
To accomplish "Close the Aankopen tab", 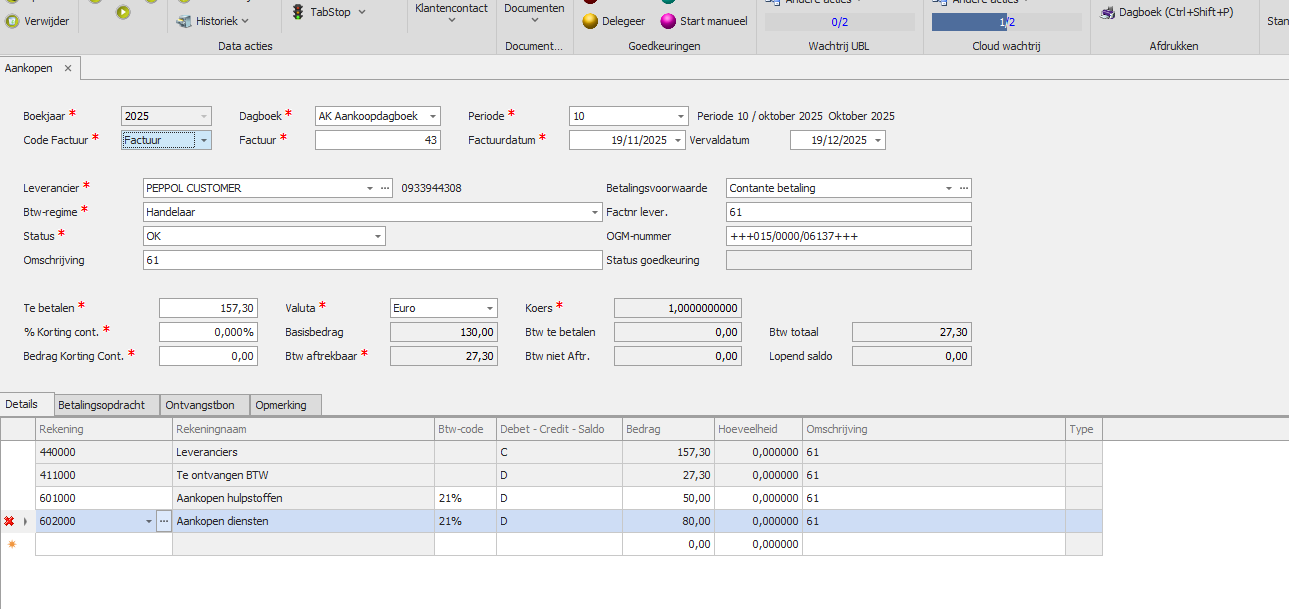I will 68,68.
